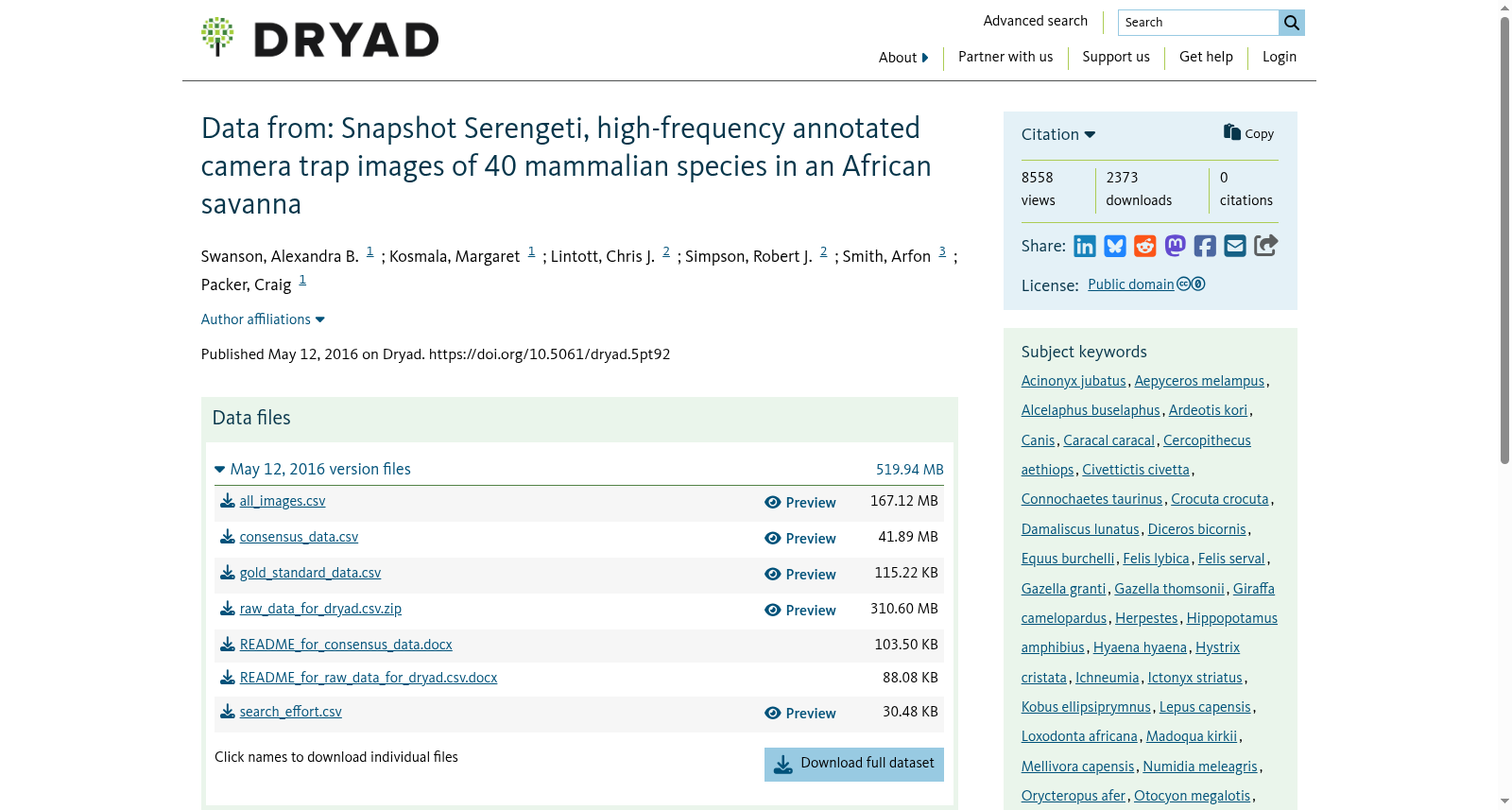Click download icon for README_for_raw_data_for_dryad.csv.docx

pos(228,678)
